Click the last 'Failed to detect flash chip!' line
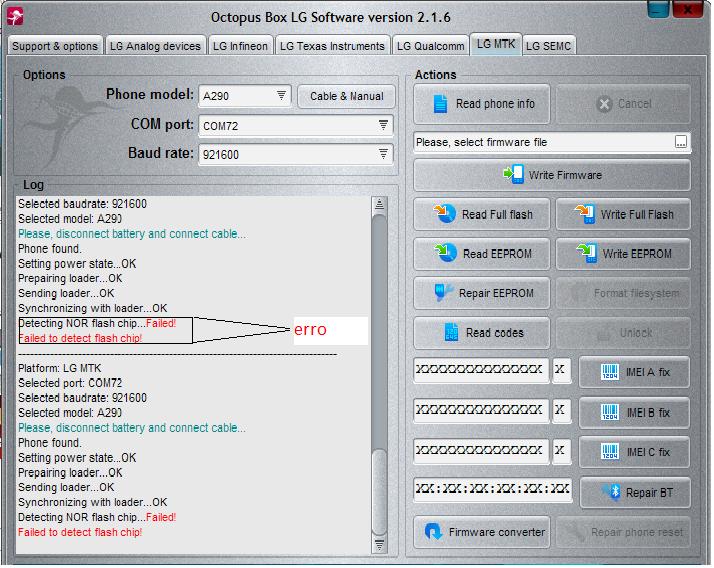Viewport: 714px width, 568px height. tap(80, 532)
